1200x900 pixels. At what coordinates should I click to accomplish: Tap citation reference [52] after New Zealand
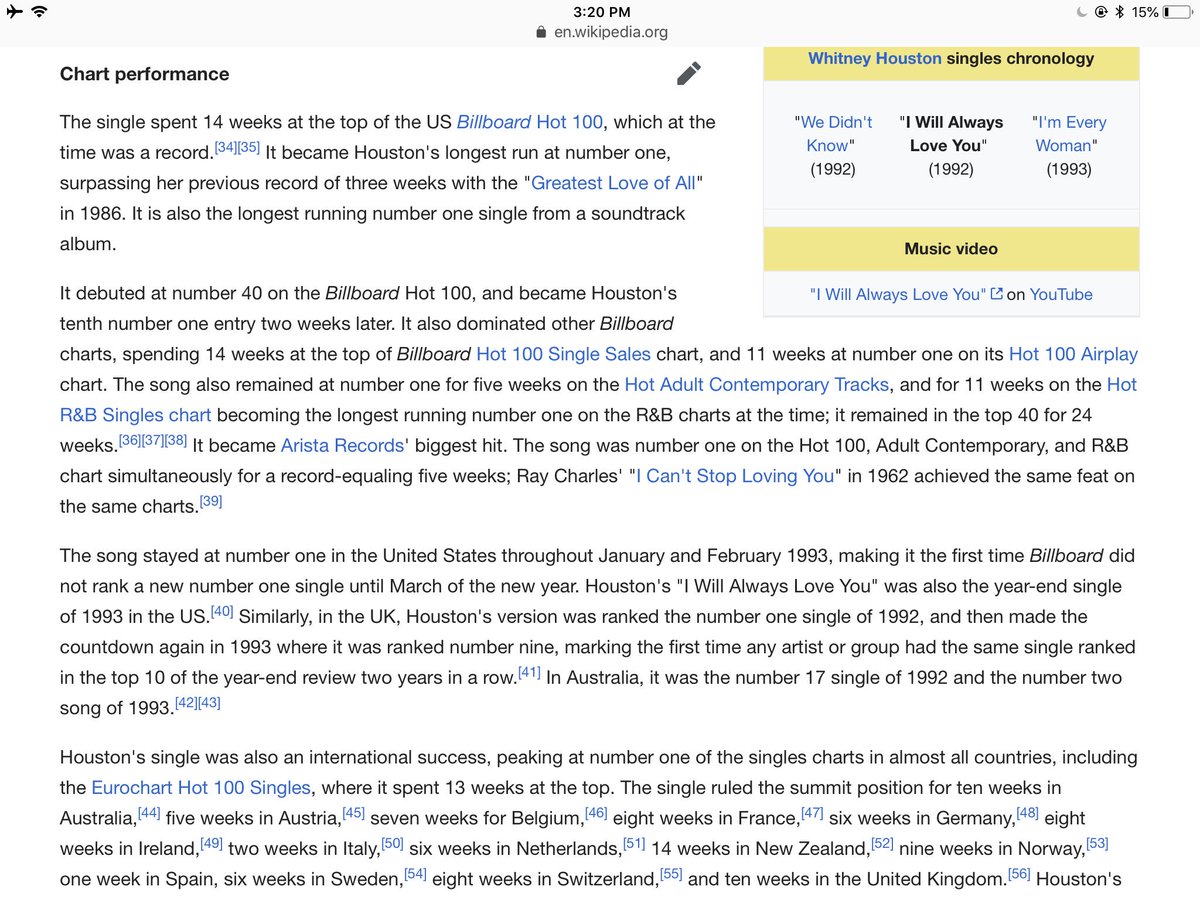pos(882,844)
